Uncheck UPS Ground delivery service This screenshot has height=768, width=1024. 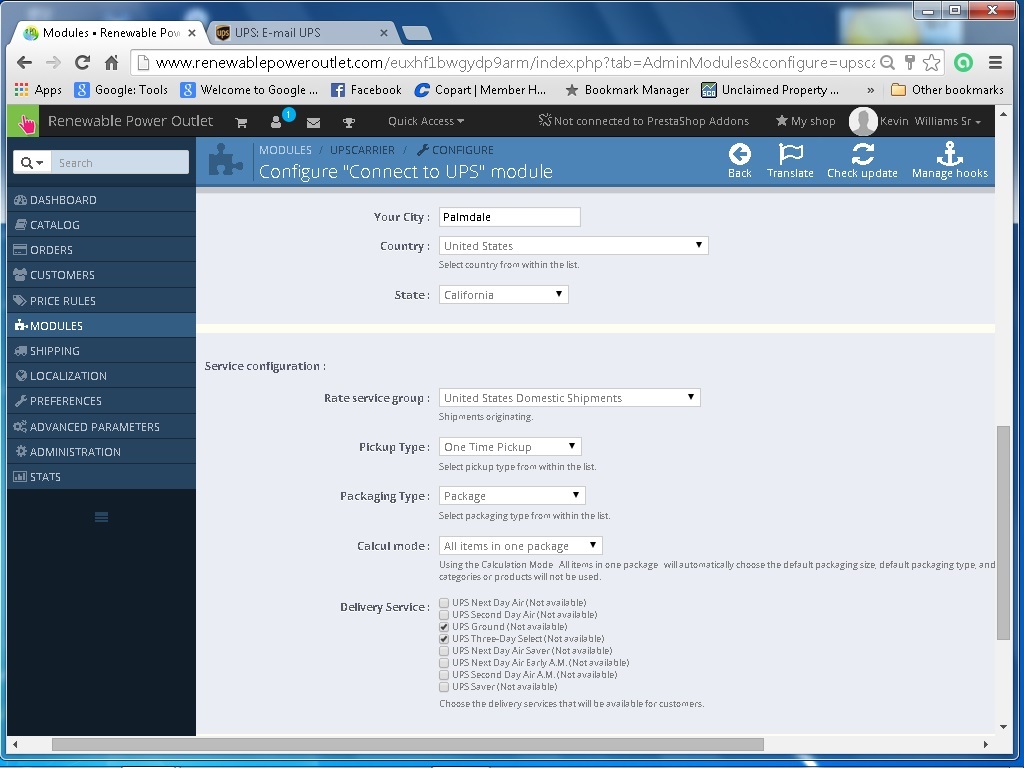(444, 627)
